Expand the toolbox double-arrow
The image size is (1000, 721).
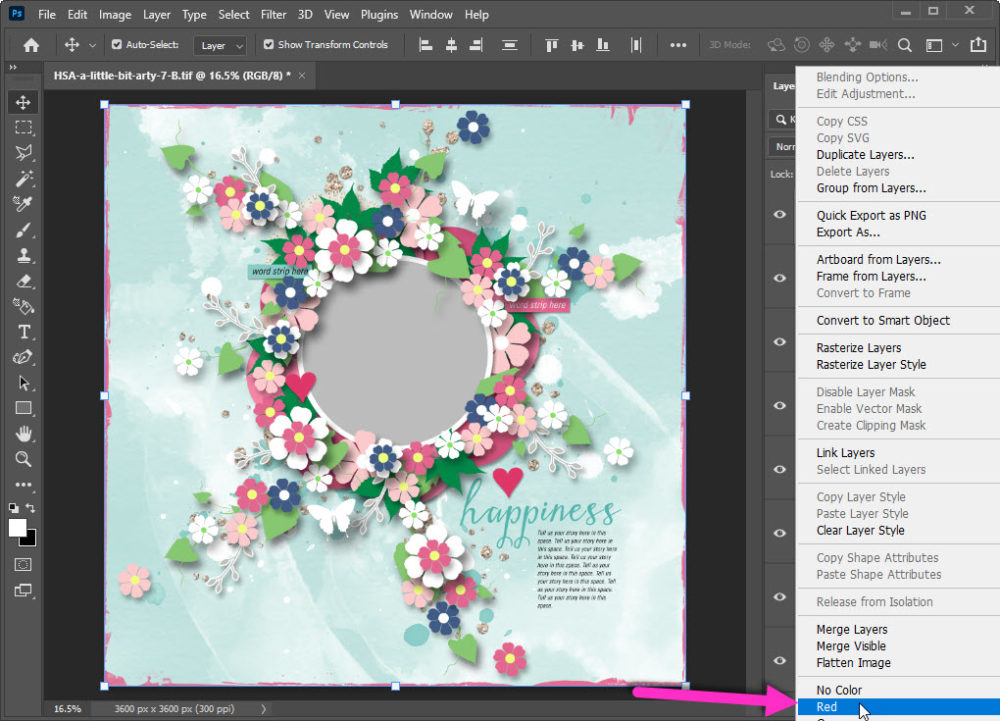coord(13,67)
